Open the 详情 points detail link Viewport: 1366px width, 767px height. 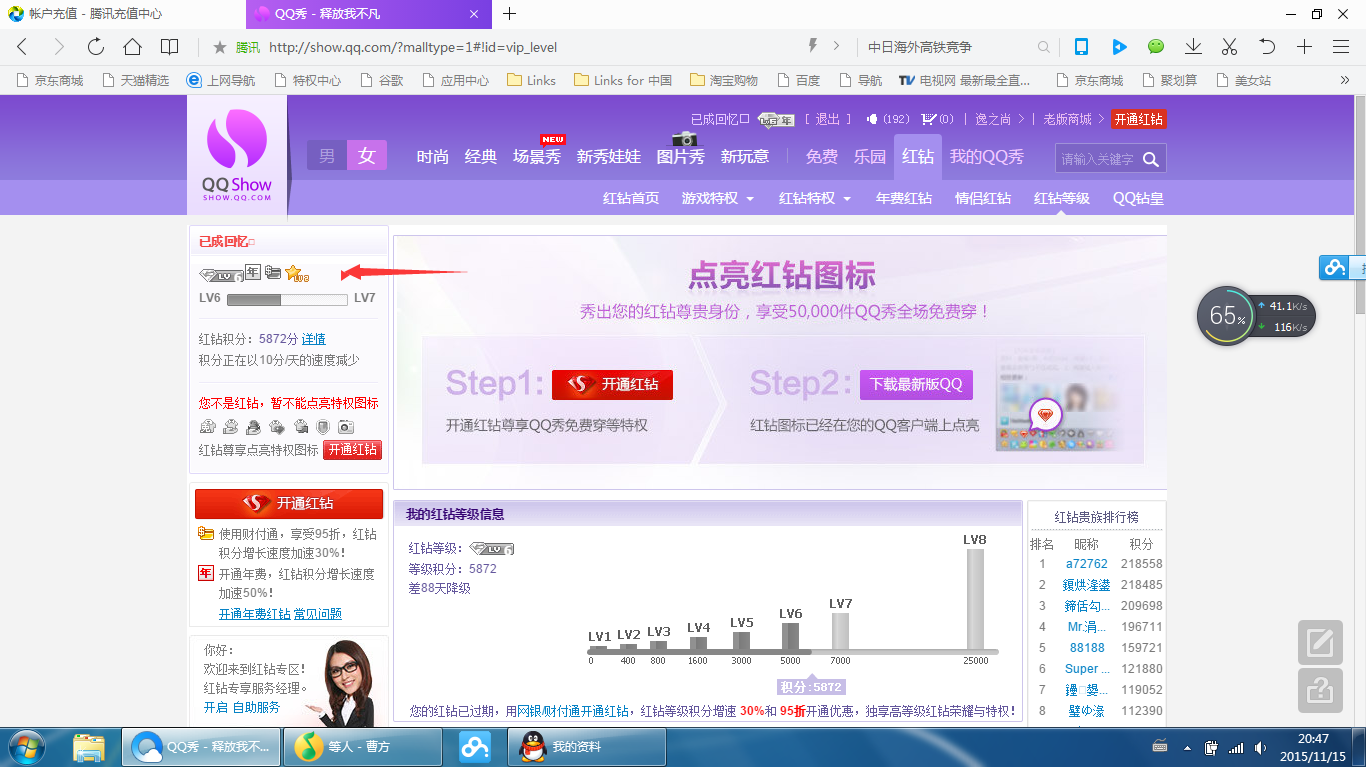pos(314,339)
